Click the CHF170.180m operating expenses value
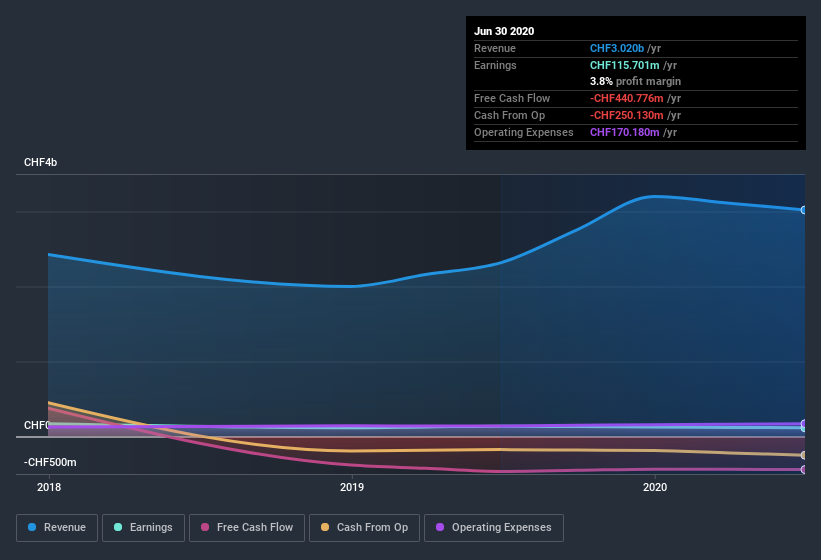Viewport: 821px width, 560px height. pos(625,132)
